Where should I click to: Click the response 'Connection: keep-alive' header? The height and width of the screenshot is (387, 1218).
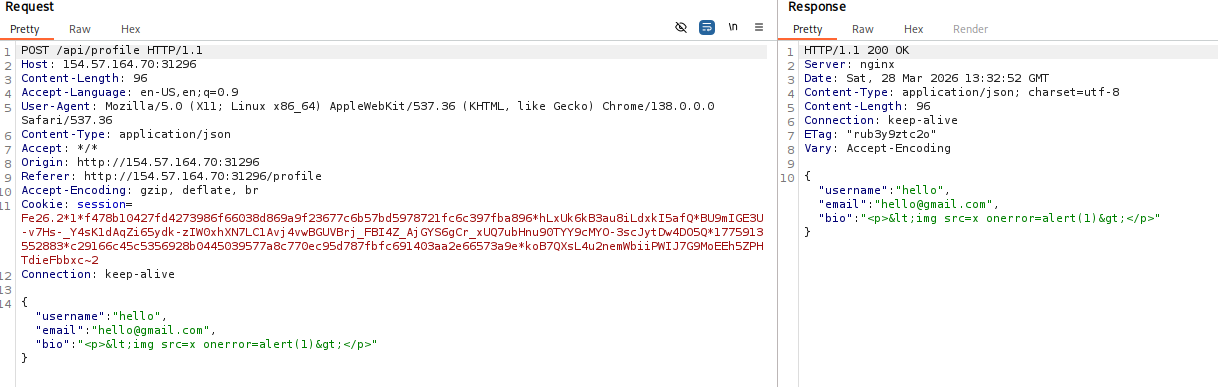(881, 120)
